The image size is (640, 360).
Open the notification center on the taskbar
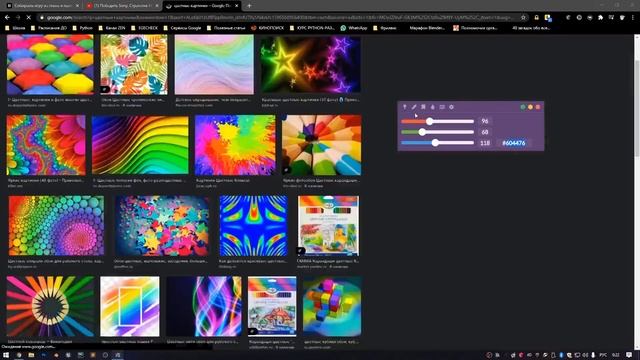click(x=629, y=355)
